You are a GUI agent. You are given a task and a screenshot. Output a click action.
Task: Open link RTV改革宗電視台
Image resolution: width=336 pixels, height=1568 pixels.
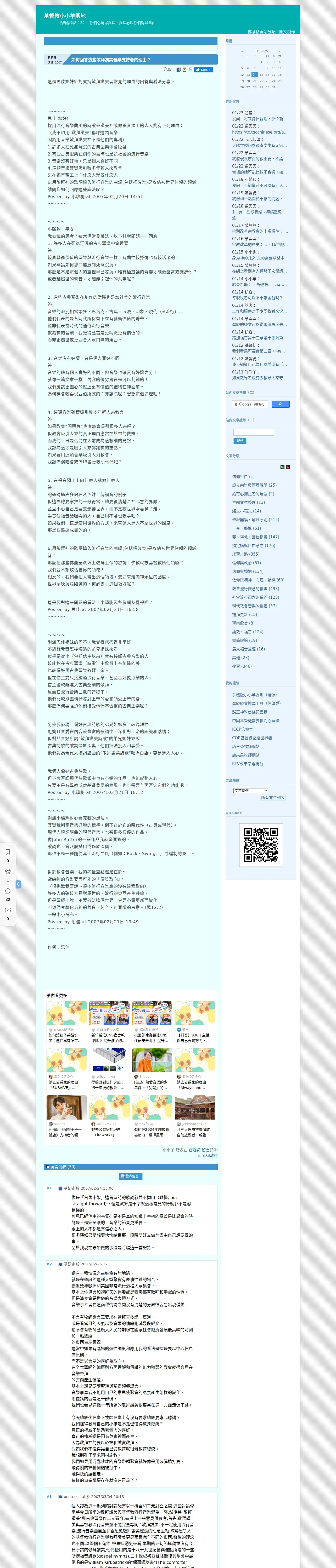(x=248, y=764)
